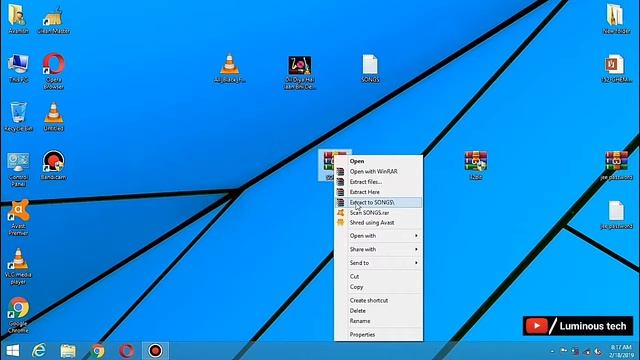Select the Recycle Bin icon
This screenshot has width=640, height=360.
click(x=18, y=117)
